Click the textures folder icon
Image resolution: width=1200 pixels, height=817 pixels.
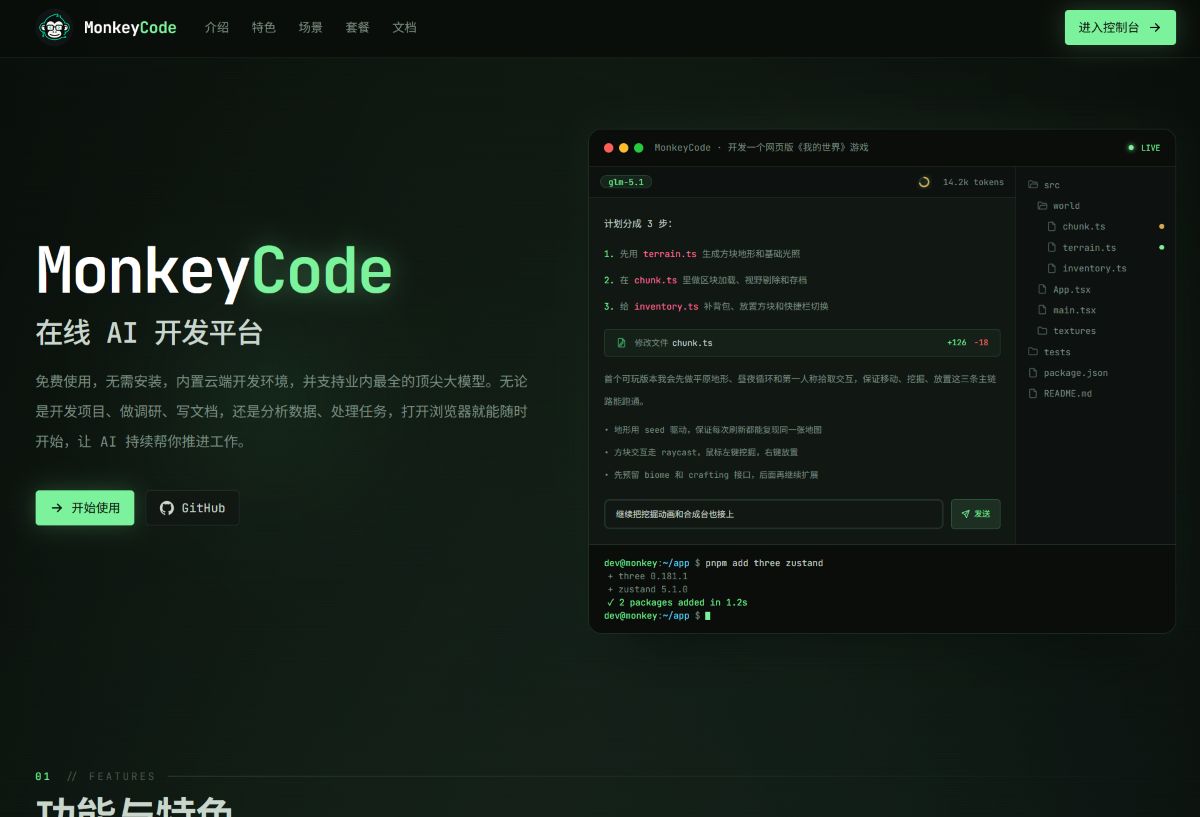[1042, 331]
